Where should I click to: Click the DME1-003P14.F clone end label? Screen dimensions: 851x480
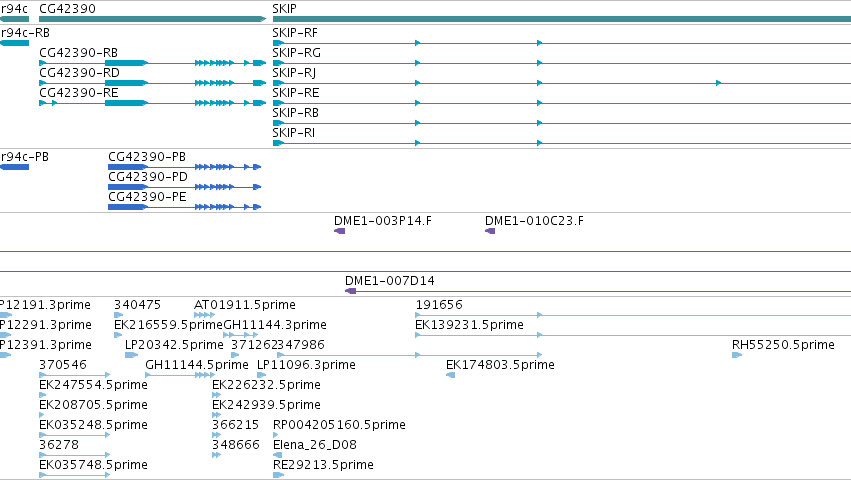tap(383, 221)
